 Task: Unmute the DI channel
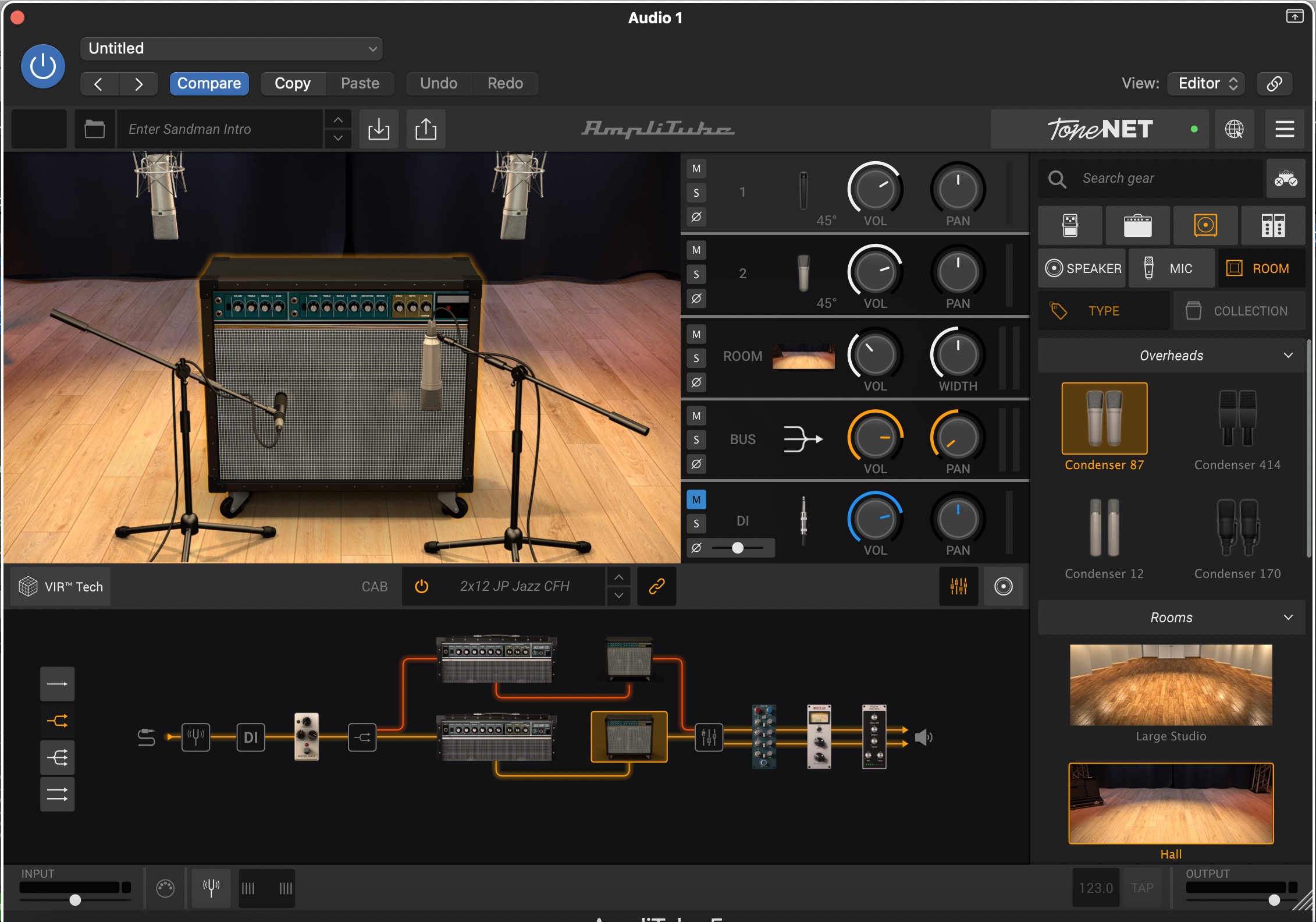coord(696,499)
